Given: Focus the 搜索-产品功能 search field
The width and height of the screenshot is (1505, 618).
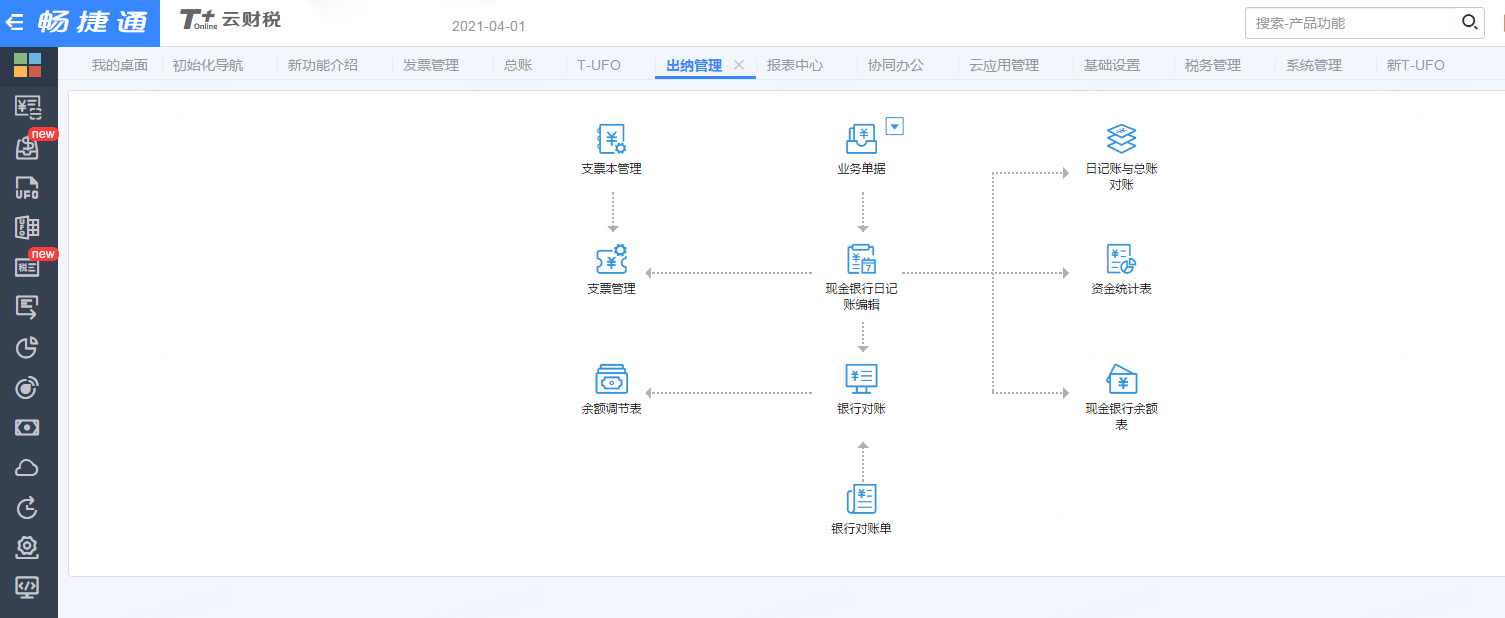Looking at the screenshot, I should 1352,22.
